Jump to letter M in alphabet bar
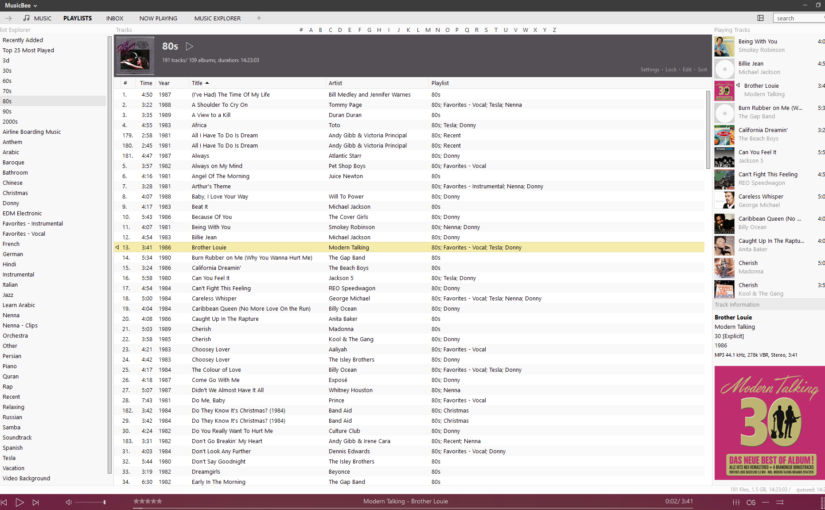This screenshot has height=510, width=825. (x=428, y=30)
